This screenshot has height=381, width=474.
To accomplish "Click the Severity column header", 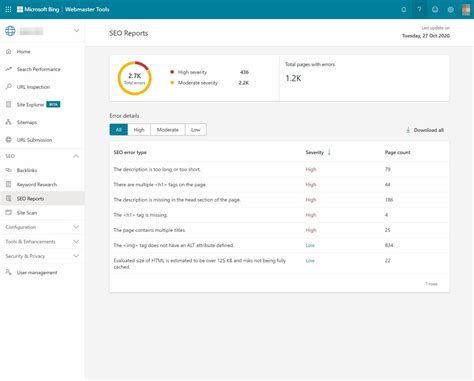I will [315, 152].
